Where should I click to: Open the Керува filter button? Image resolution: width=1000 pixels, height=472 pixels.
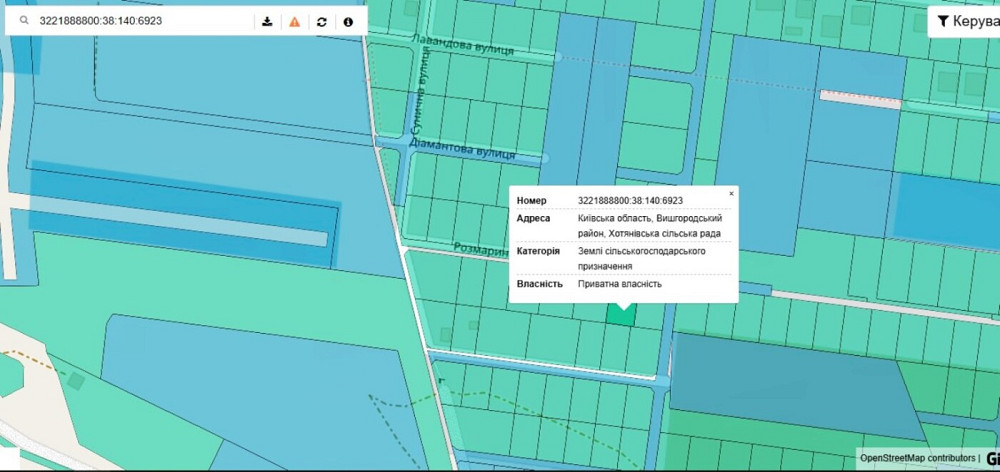coord(965,20)
